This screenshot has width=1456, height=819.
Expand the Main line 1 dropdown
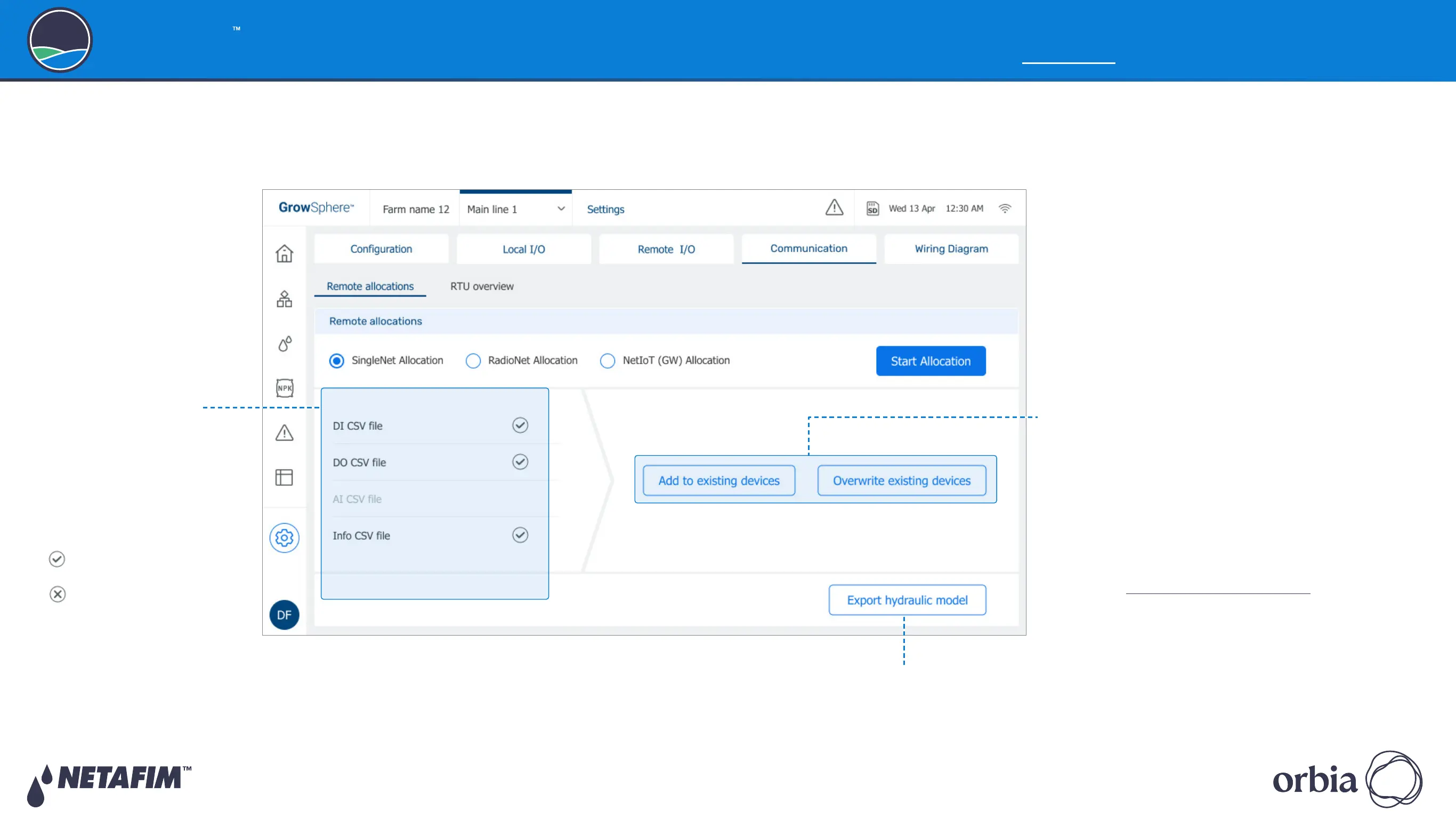(515, 209)
